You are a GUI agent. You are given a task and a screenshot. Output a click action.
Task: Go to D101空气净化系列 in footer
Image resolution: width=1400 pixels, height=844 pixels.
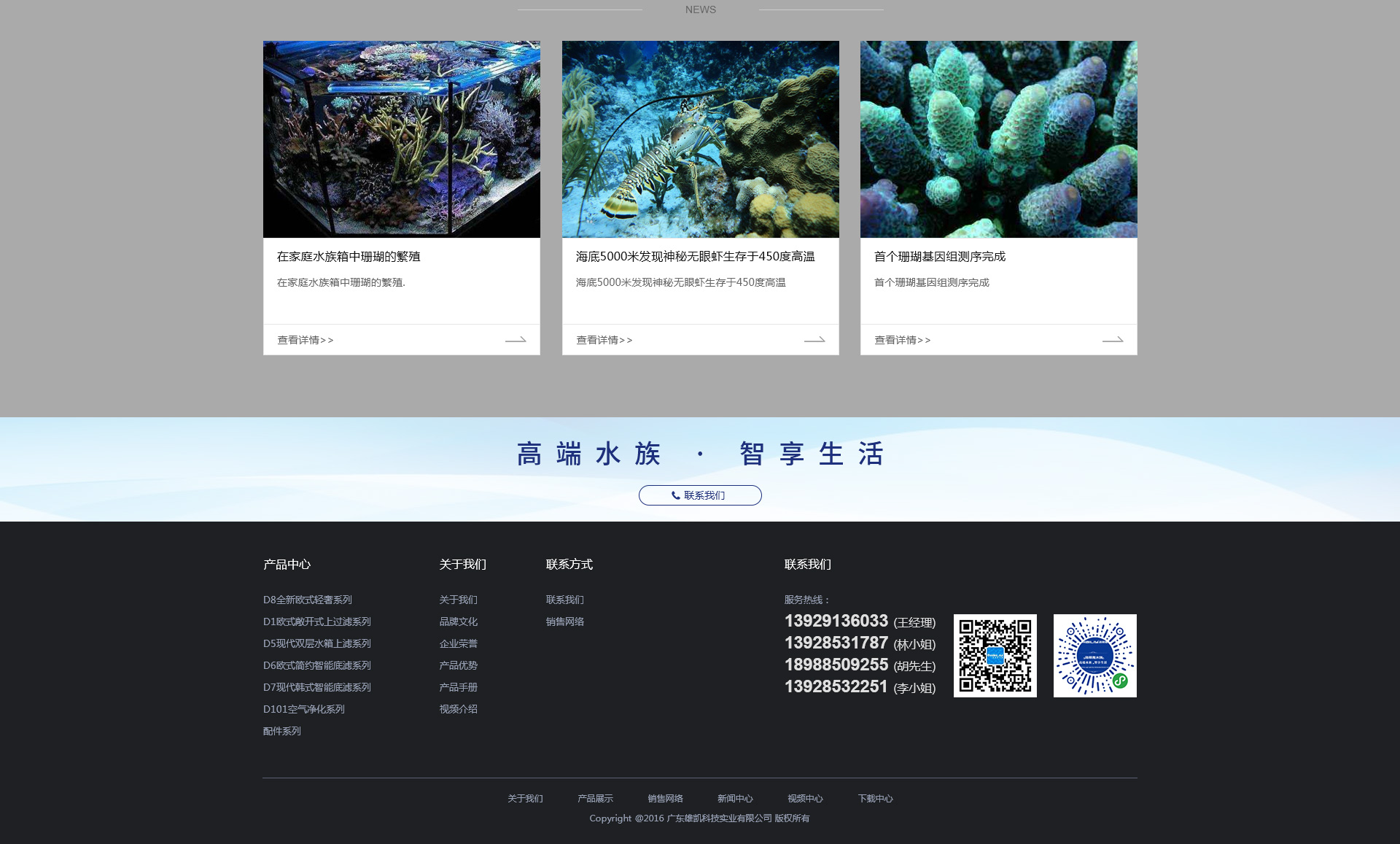[x=303, y=709]
